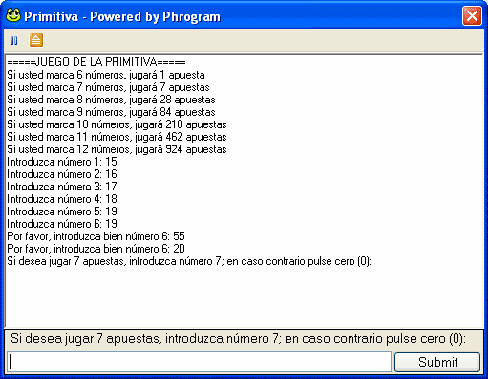The height and width of the screenshot is (379, 488).
Task: Click the orange stop/eject toolbar icon
Action: (36, 40)
